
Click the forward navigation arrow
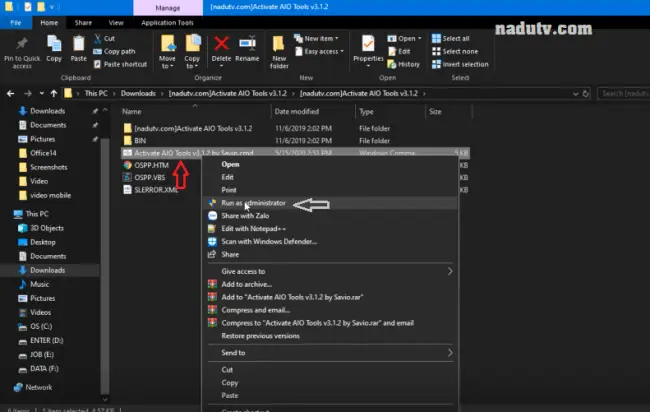(x=28, y=94)
